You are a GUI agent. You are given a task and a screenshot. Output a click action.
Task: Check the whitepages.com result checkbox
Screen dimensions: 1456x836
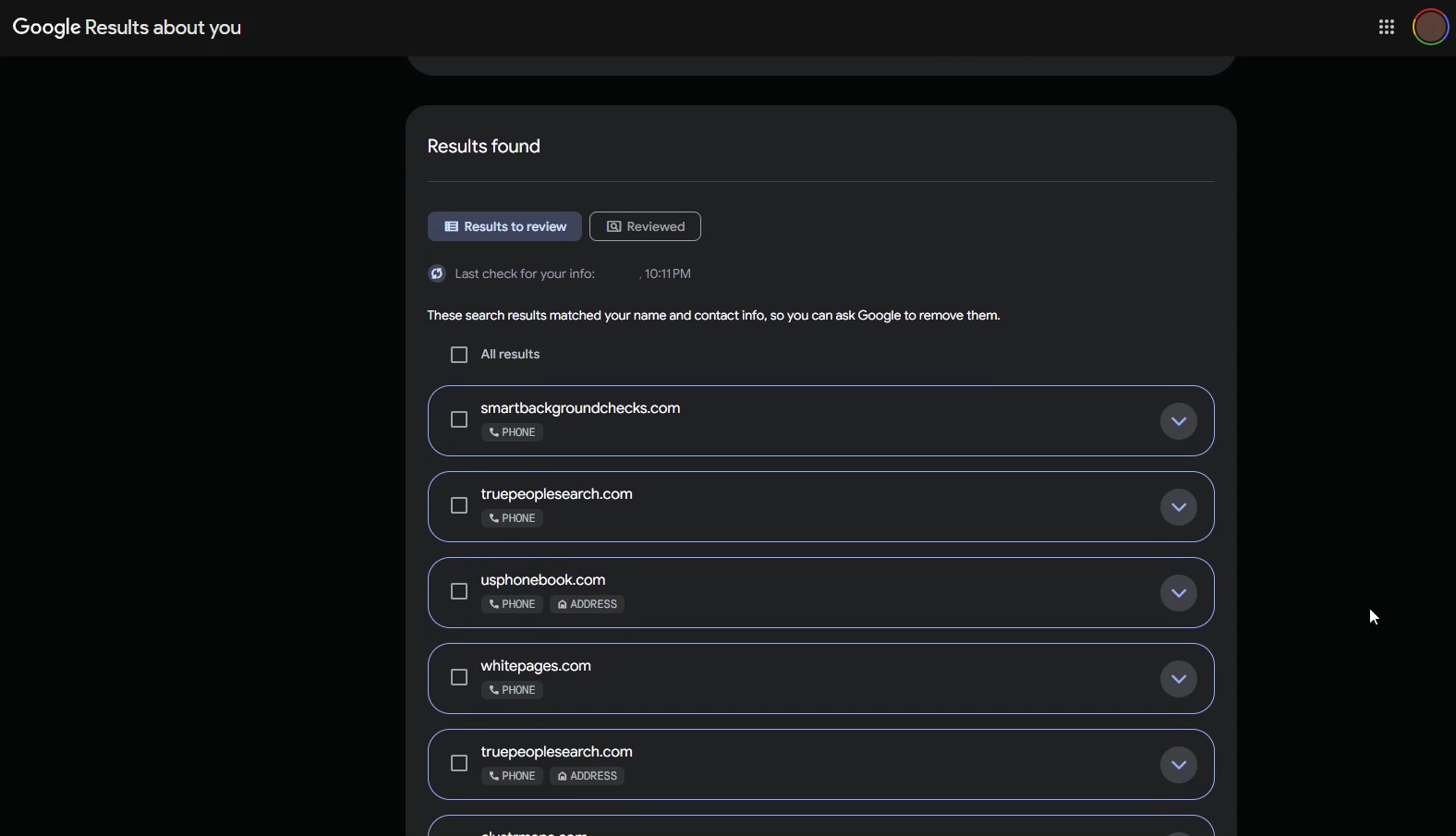(x=459, y=677)
